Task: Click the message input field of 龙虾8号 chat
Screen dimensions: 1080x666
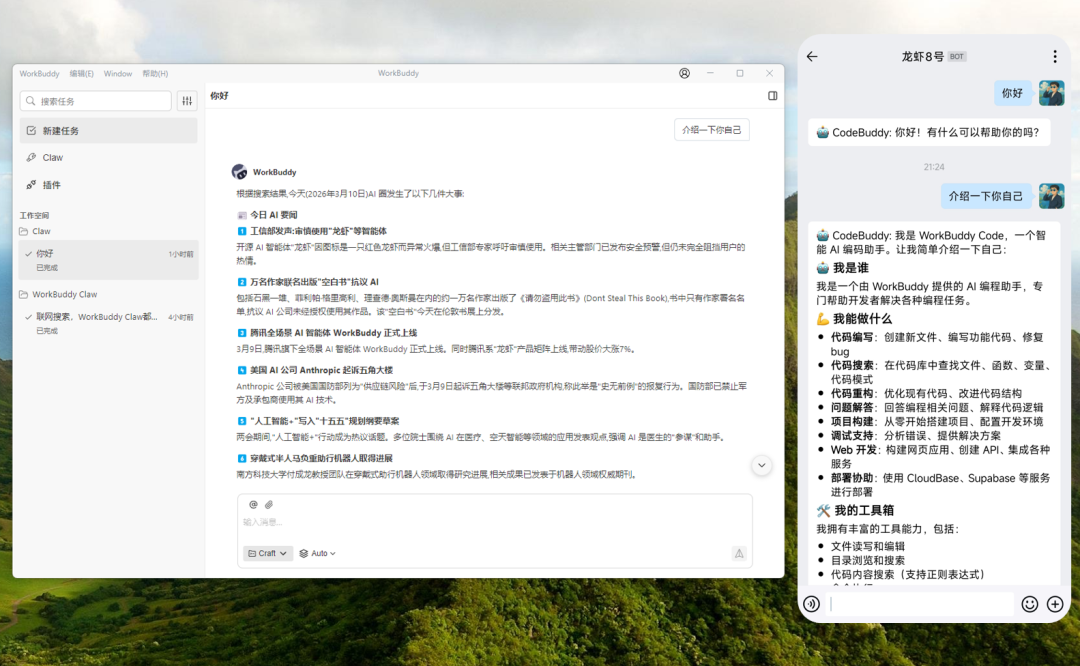Action: 920,604
